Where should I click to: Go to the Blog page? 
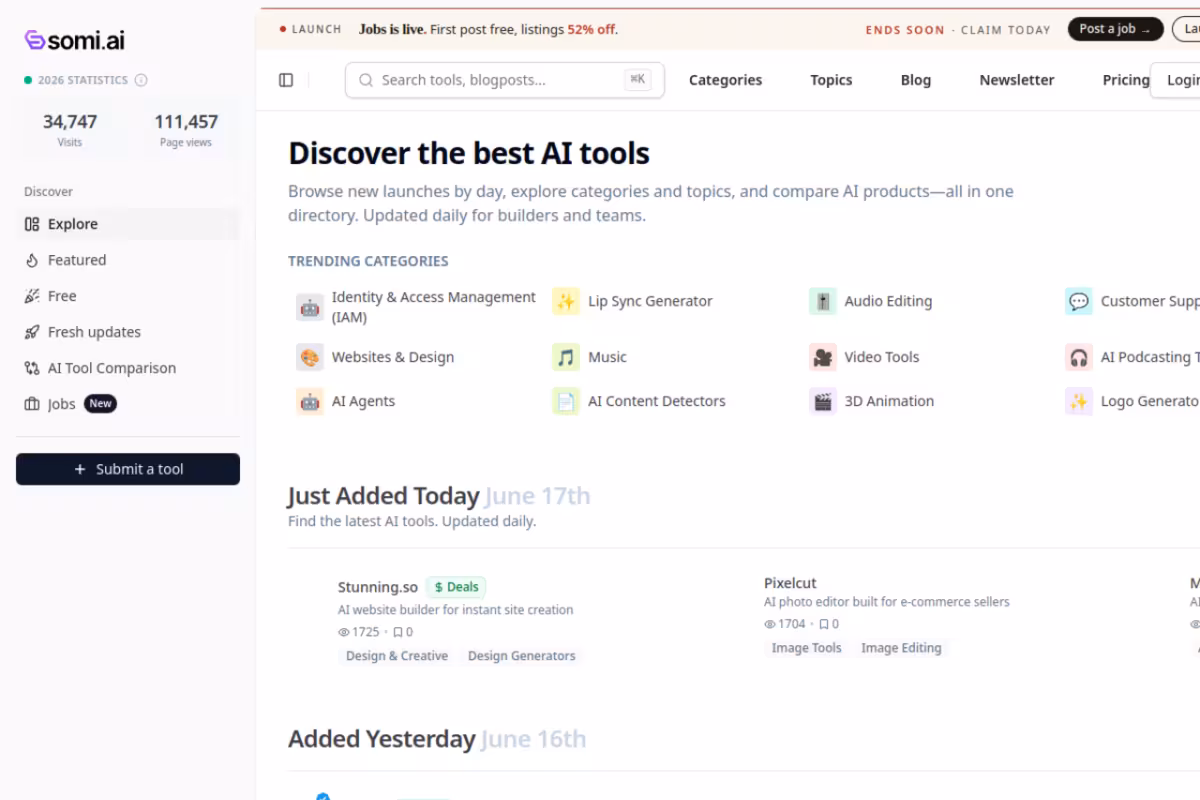pos(915,80)
